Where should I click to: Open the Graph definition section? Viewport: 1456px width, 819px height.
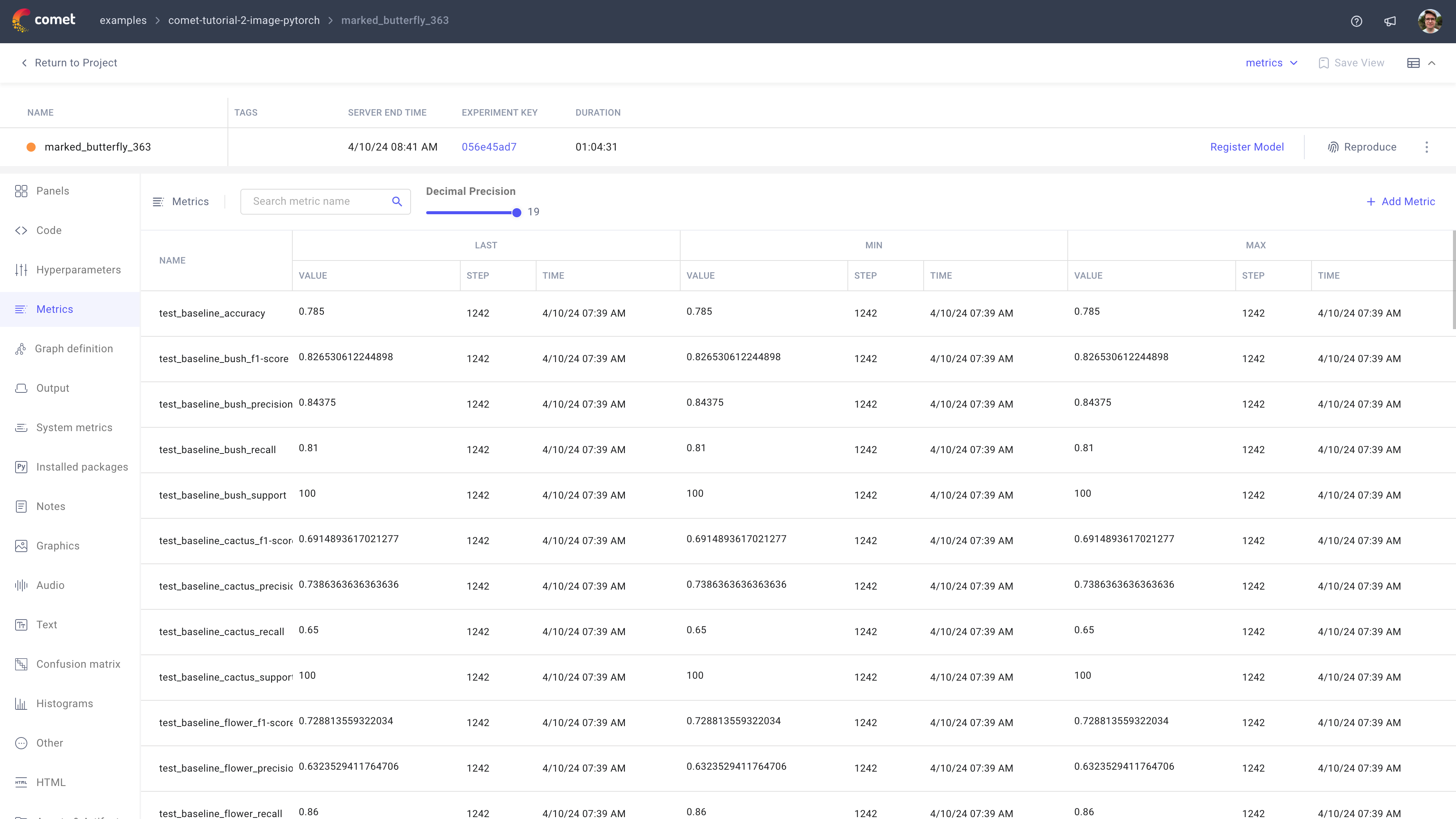click(x=74, y=348)
